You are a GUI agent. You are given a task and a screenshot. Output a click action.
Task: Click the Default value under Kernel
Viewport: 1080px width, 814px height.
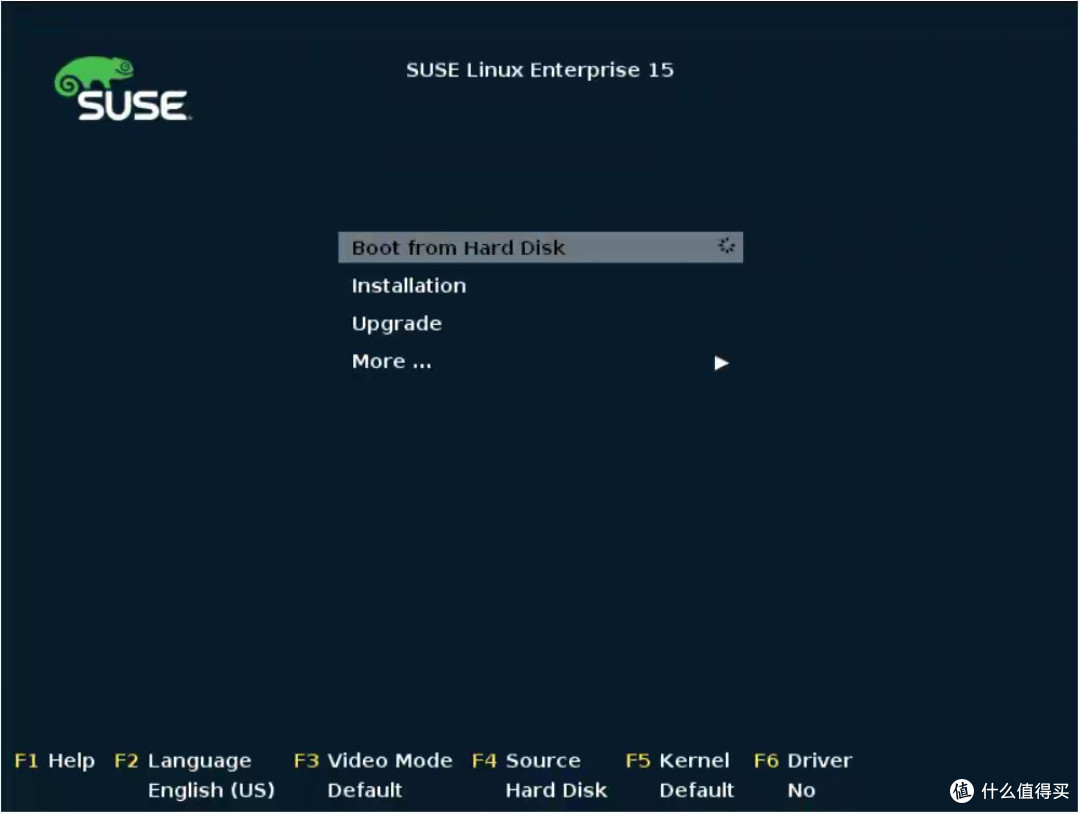coord(696,791)
